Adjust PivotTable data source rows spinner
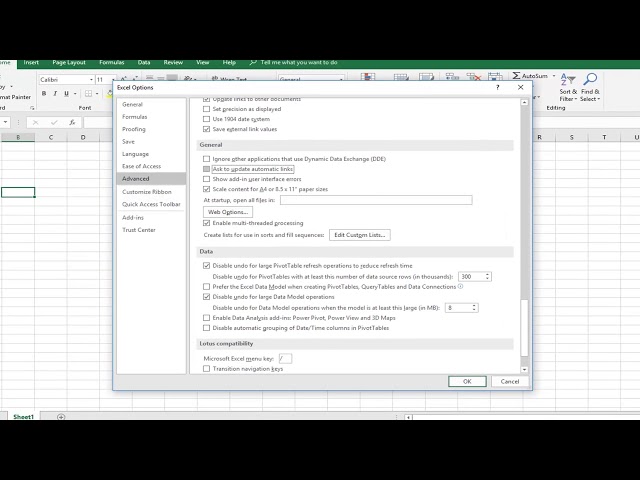The width and height of the screenshot is (640, 480). click(x=487, y=276)
